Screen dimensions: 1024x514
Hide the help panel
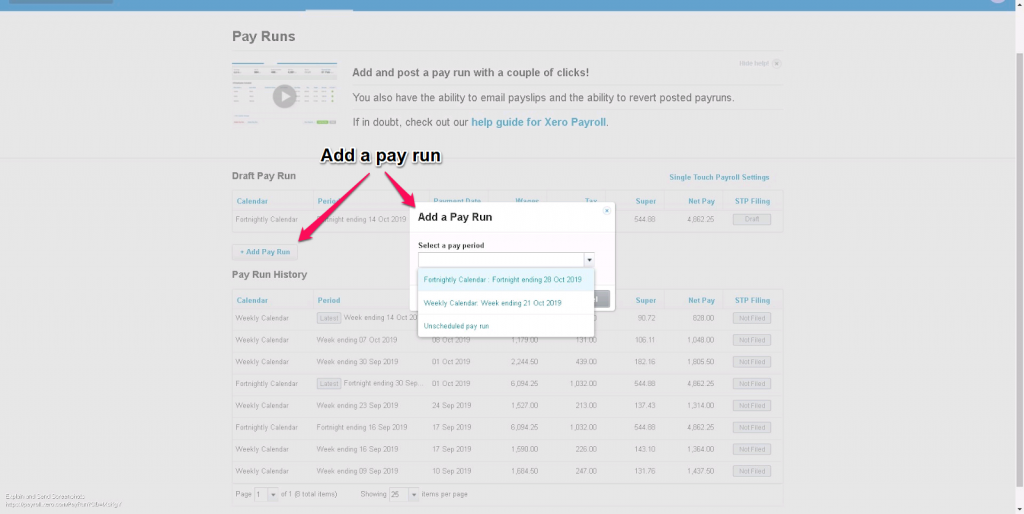(760, 63)
